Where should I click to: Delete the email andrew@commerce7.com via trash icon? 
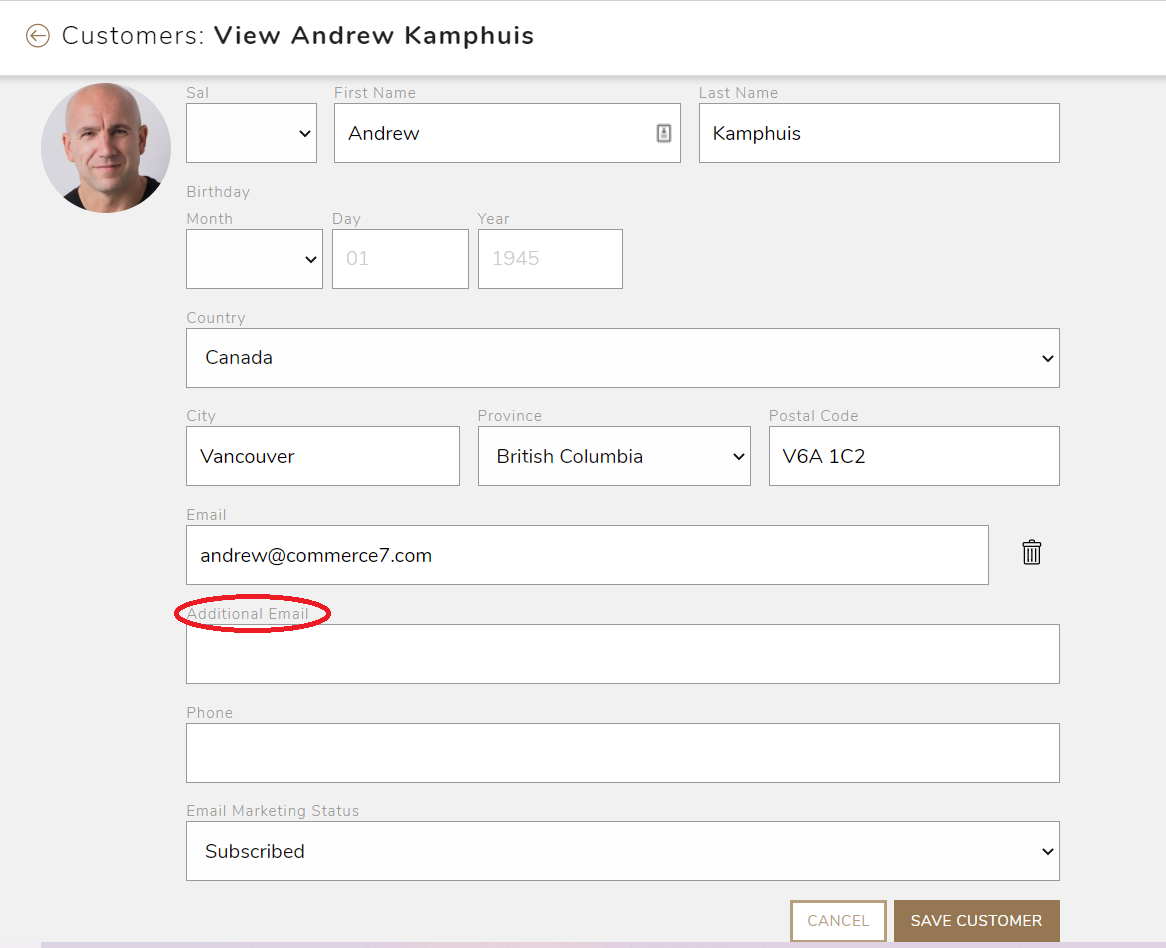(1031, 552)
